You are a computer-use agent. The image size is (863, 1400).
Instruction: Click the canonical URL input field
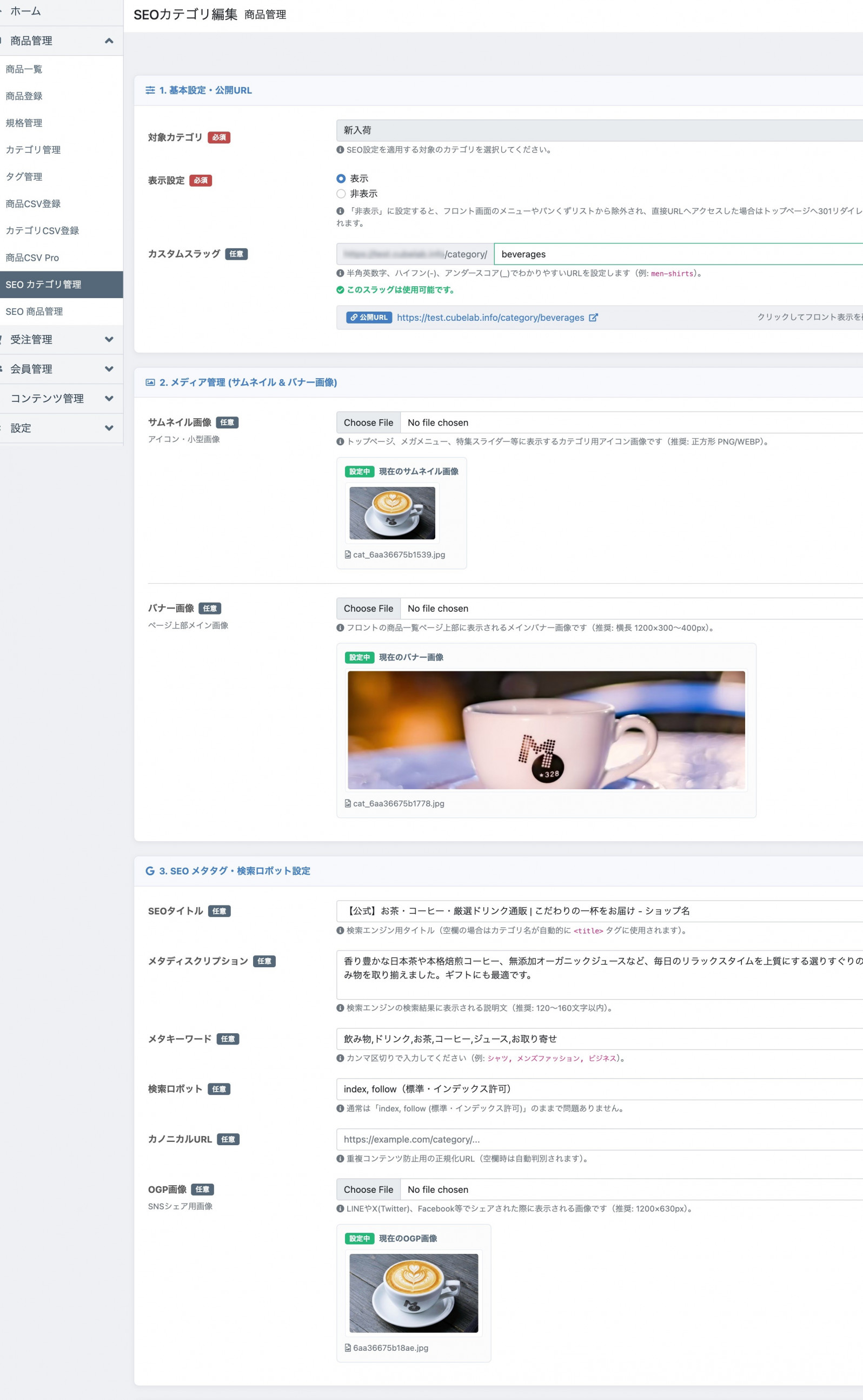pyautogui.click(x=599, y=1139)
